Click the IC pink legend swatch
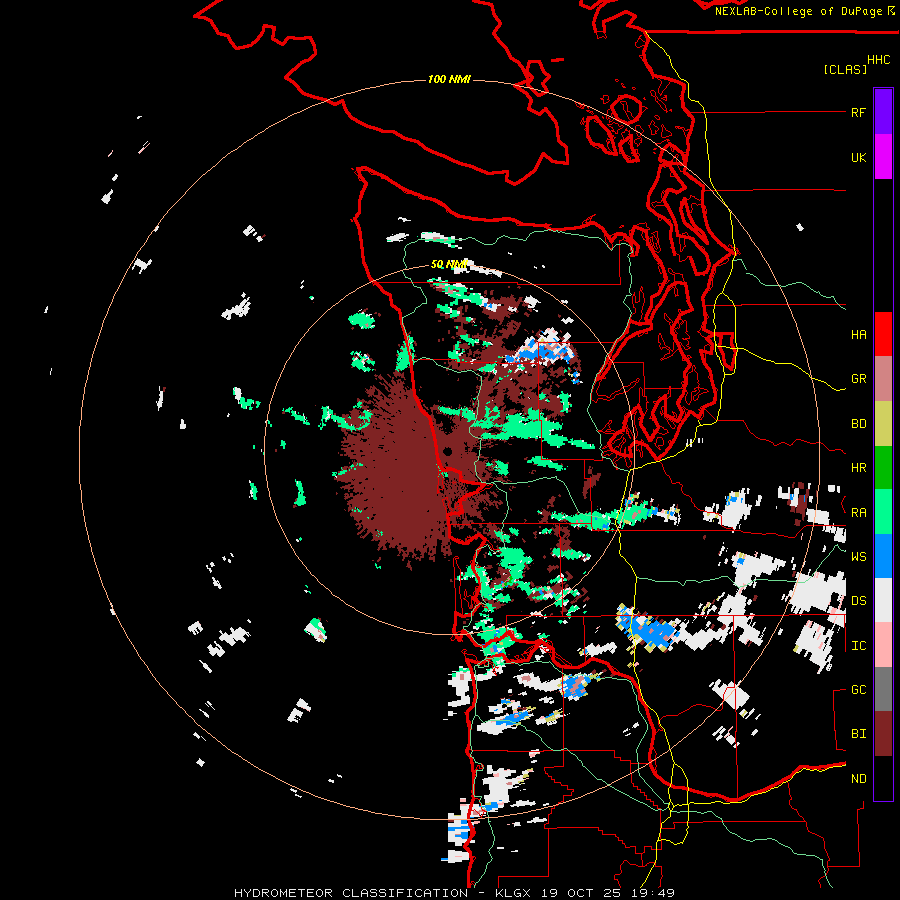This screenshot has width=900, height=900. coord(883,645)
